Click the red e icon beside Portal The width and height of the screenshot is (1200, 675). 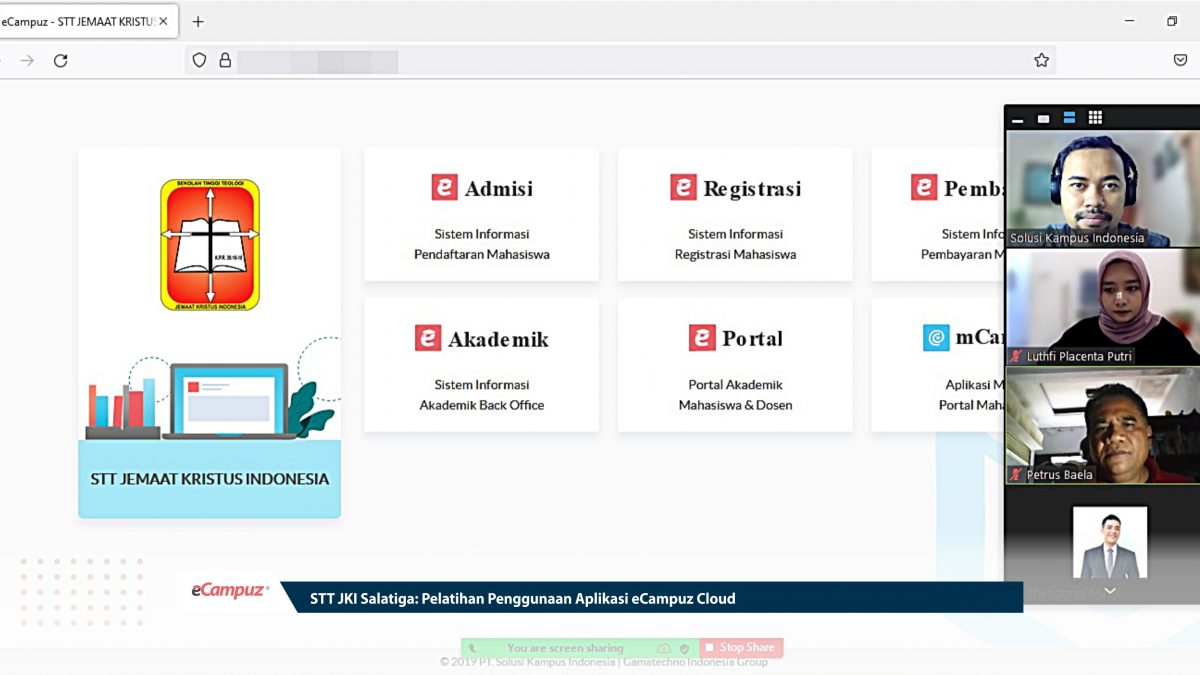point(702,338)
